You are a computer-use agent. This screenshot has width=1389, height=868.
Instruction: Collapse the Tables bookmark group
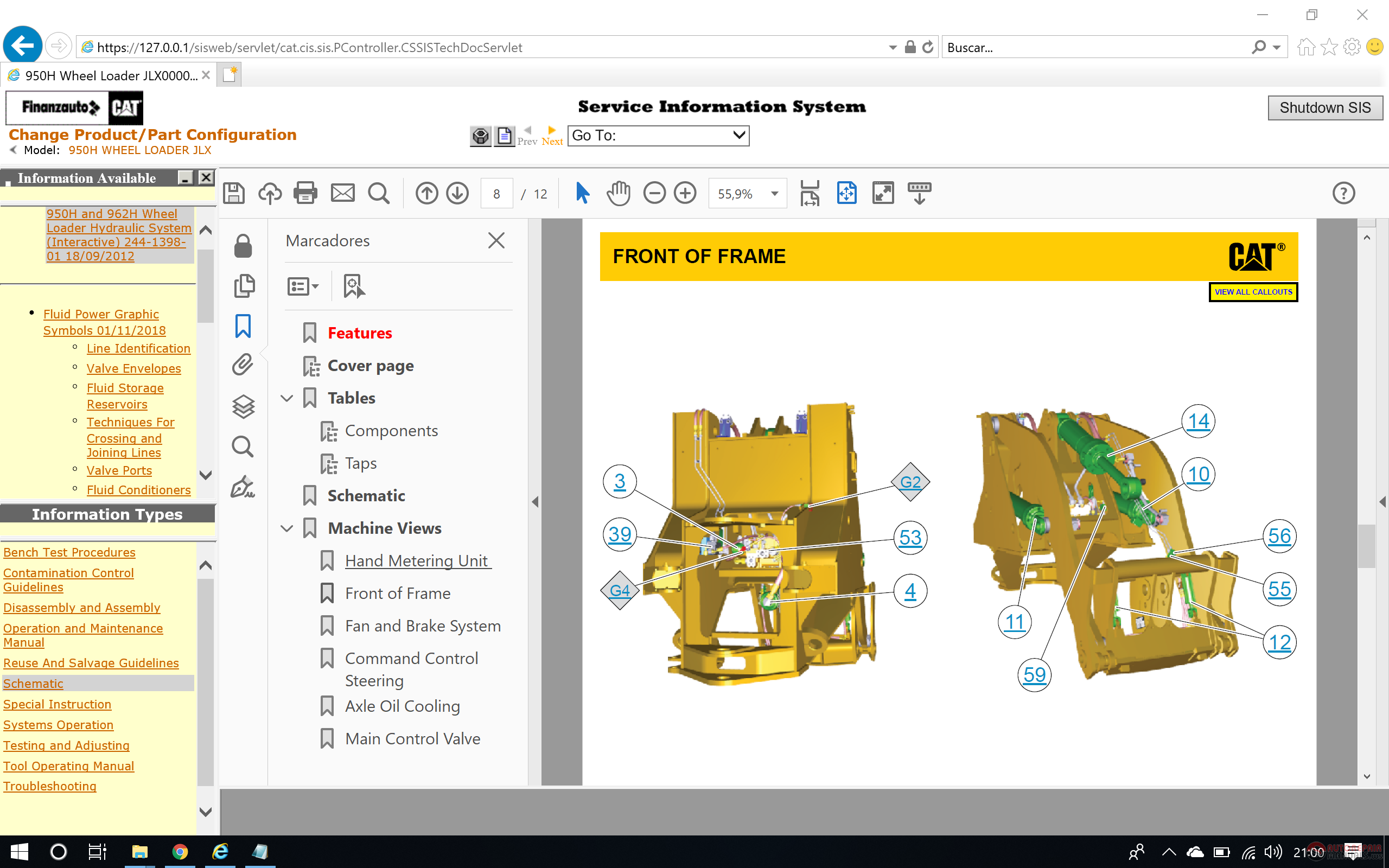coord(287,398)
